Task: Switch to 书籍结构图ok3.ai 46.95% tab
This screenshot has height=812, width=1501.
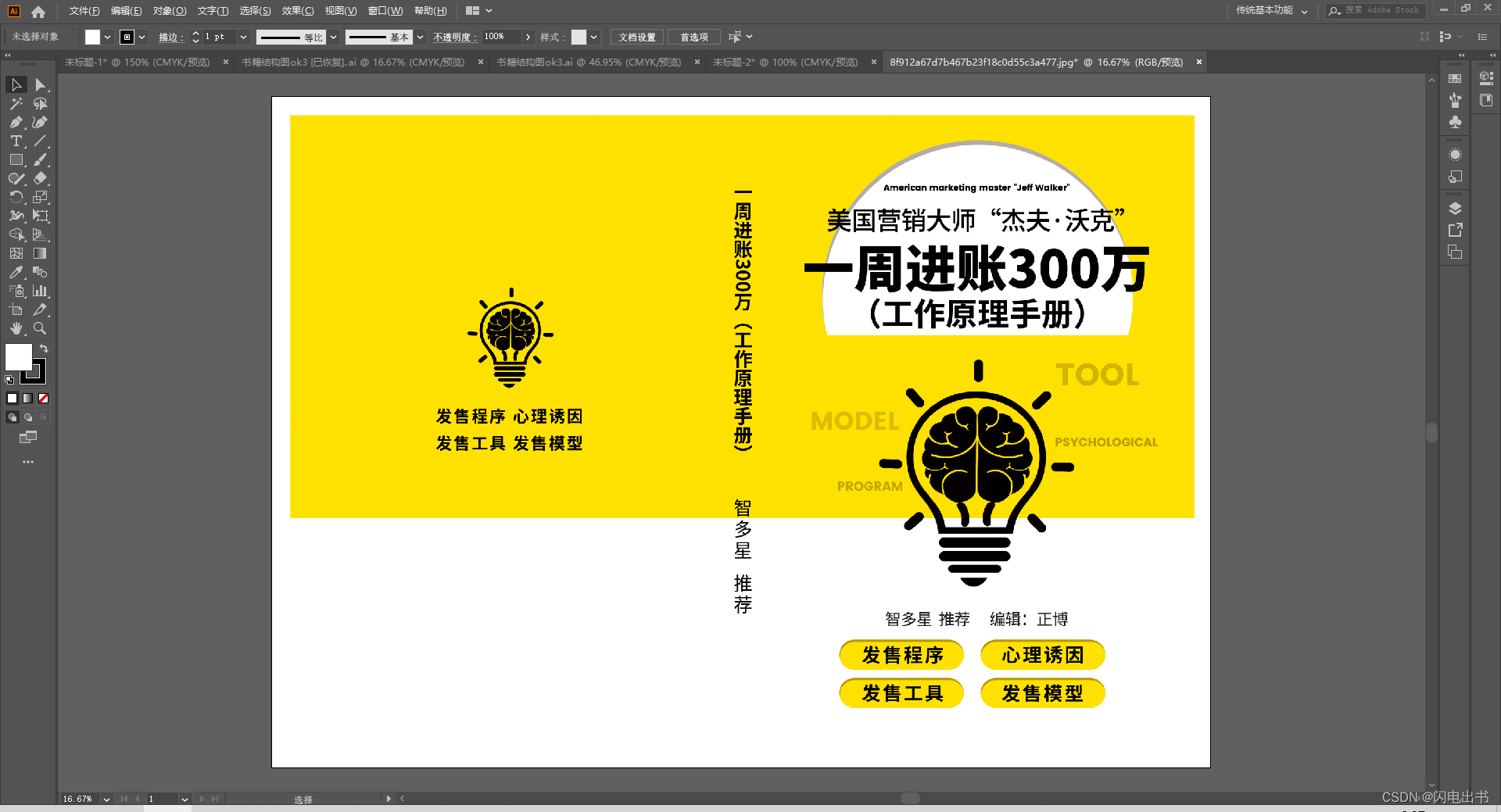Action: [589, 62]
